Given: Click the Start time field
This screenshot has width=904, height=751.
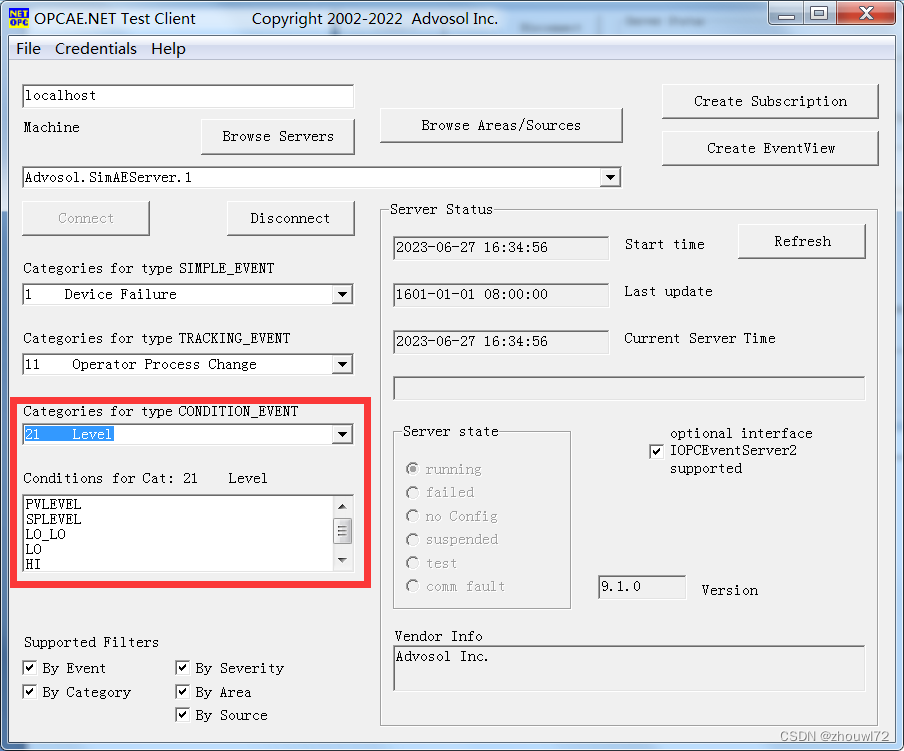Looking at the screenshot, I should point(501,248).
